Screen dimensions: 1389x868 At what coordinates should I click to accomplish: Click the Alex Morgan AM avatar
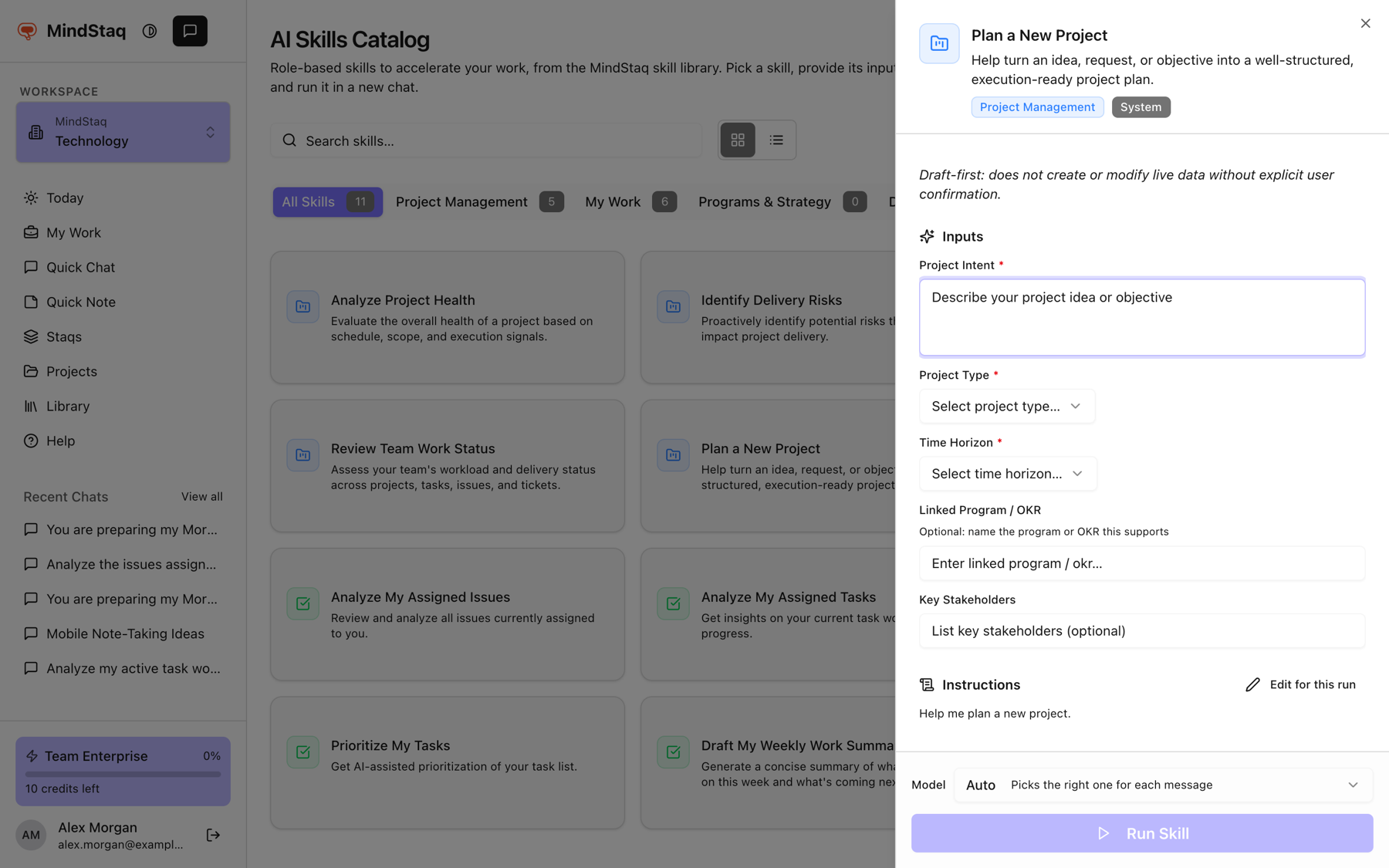pyautogui.click(x=31, y=836)
